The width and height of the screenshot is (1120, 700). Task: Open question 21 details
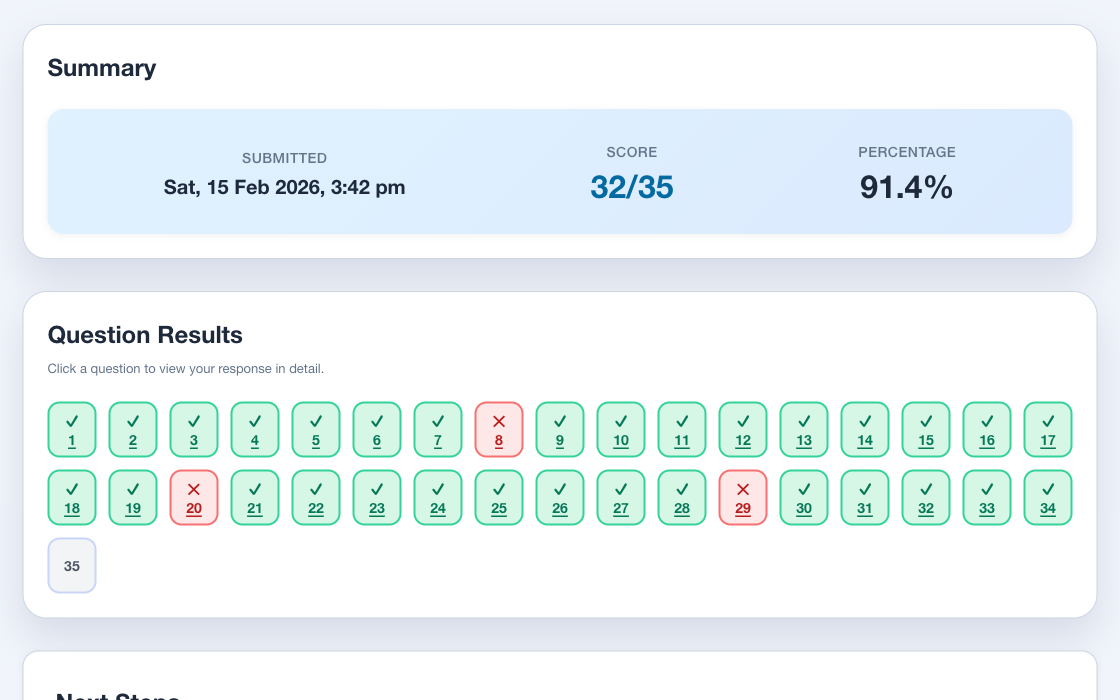(x=255, y=497)
